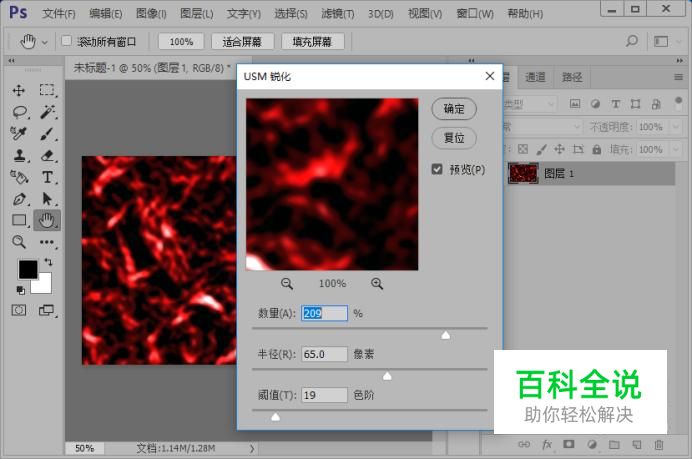Delete the current layer
This screenshot has width=692, height=459.
pyautogui.click(x=659, y=444)
